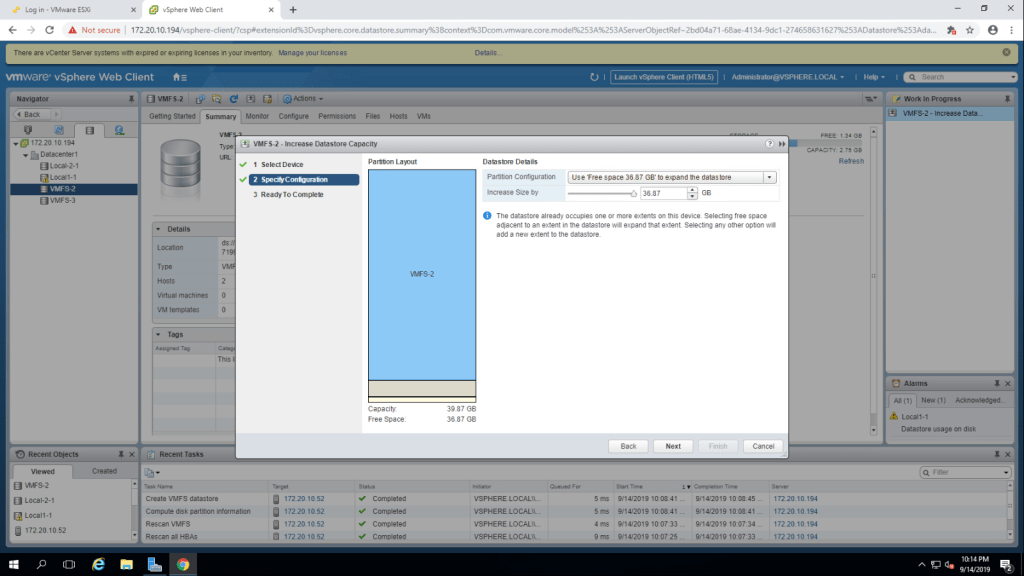This screenshot has width=1024, height=576.
Task: Collapse the Datacenter1 tree node
Action: click(x=23, y=155)
